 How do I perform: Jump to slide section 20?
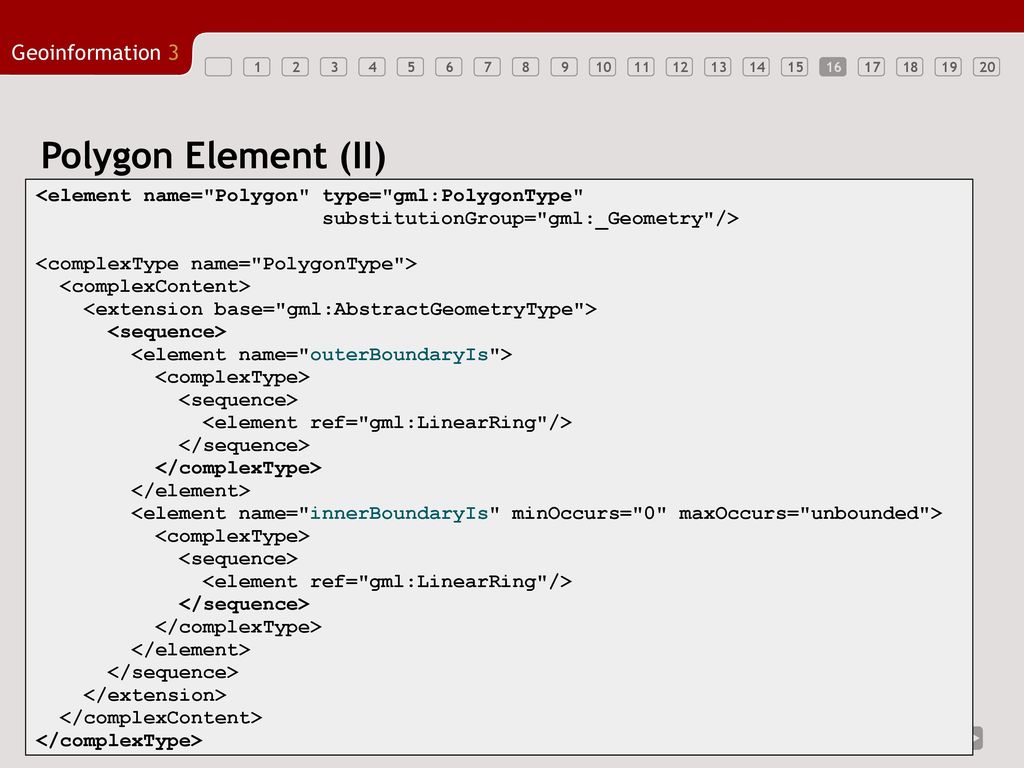pyautogui.click(x=987, y=67)
